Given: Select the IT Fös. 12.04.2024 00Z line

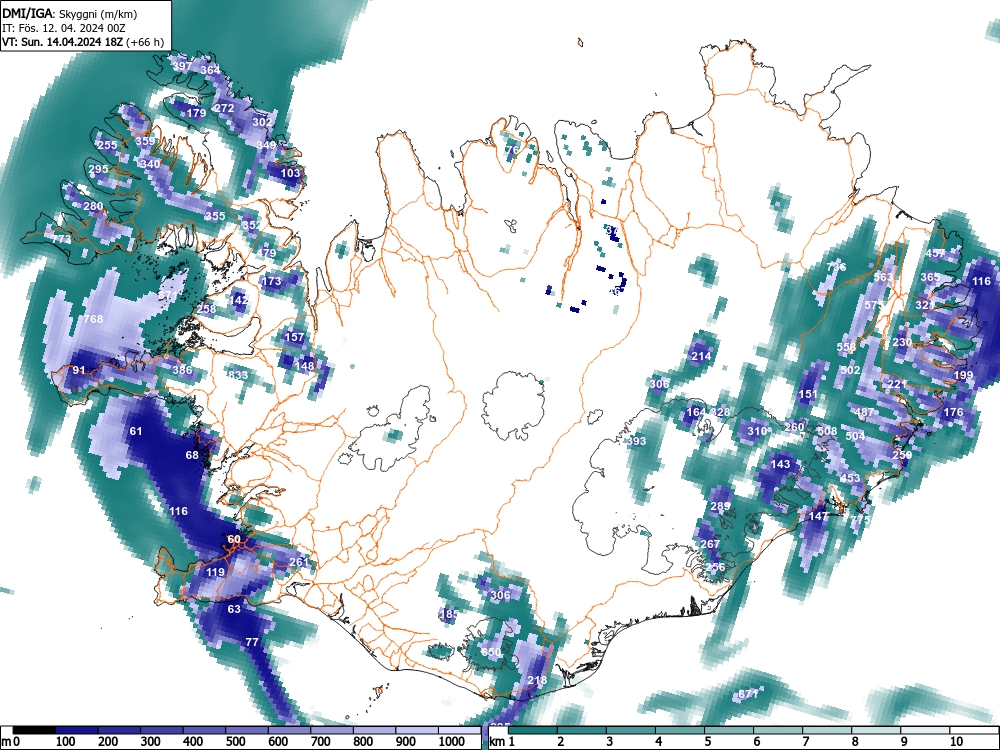Looking at the screenshot, I should [x=67, y=28].
